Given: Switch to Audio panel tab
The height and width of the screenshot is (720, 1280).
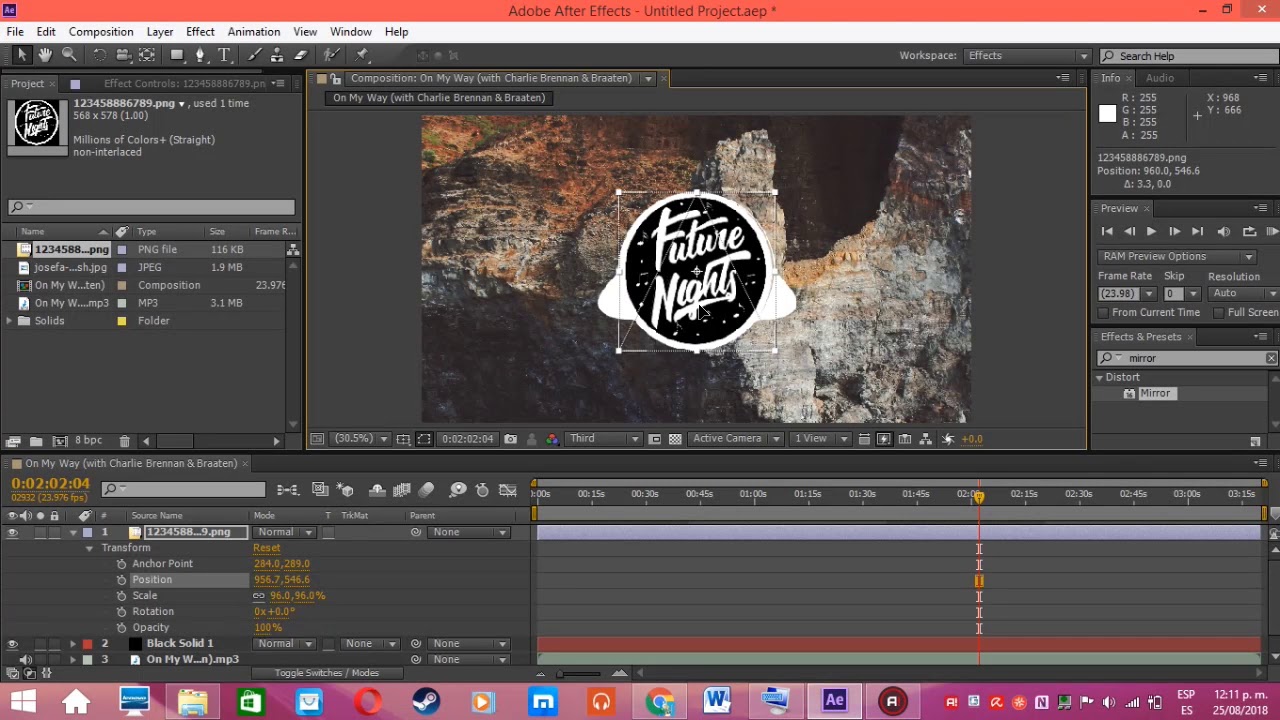Looking at the screenshot, I should coord(1160,78).
